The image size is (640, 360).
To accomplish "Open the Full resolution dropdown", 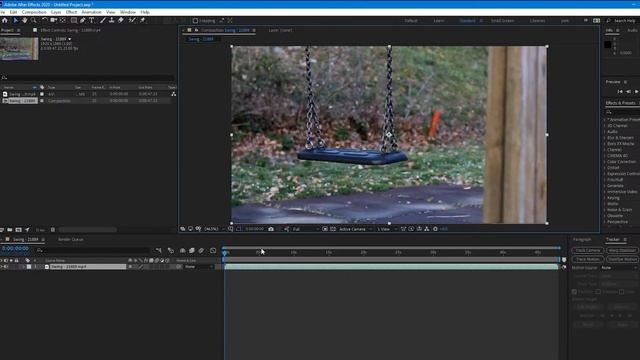I will coord(305,229).
